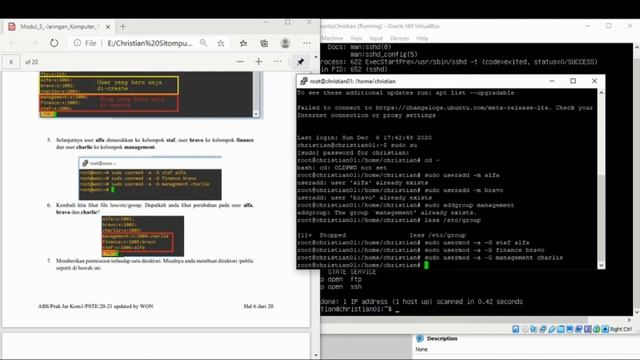Open the browser Settings and more menu
Viewport: 640px width, 360px height.
click(307, 43)
